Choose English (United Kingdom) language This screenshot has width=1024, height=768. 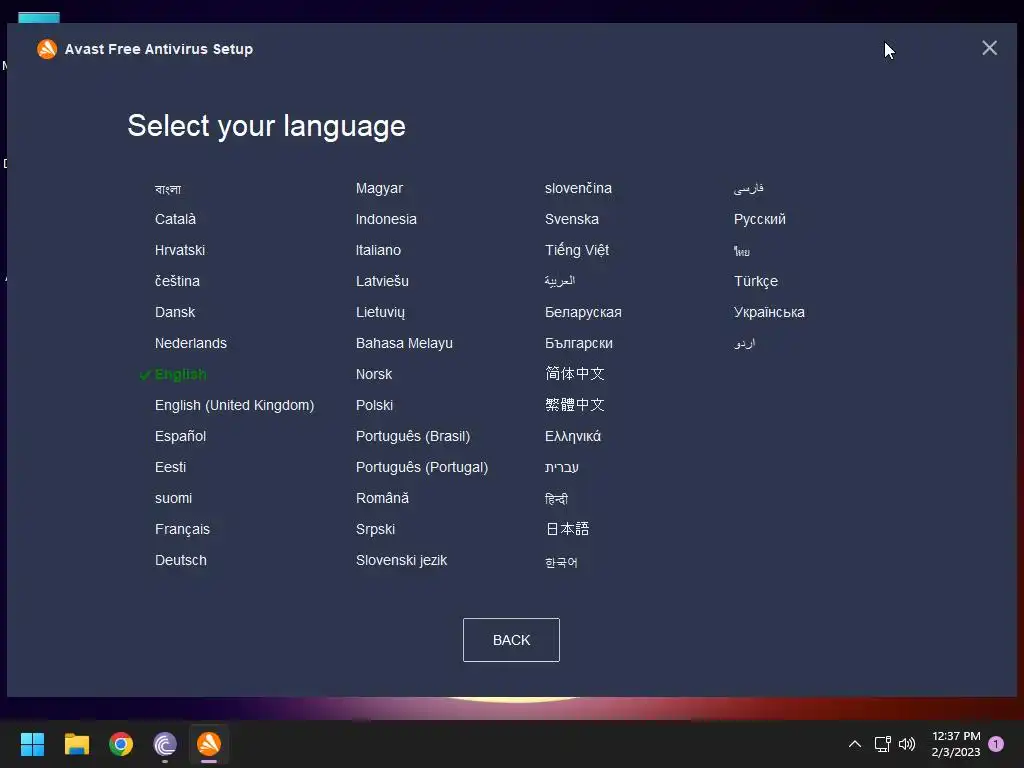click(234, 406)
